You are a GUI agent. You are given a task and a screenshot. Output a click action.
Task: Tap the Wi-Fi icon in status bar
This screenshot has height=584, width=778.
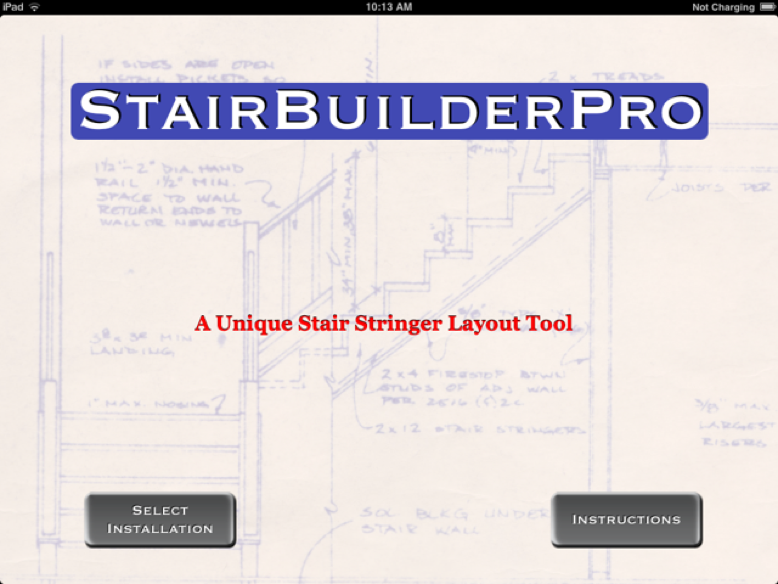(34, 7)
